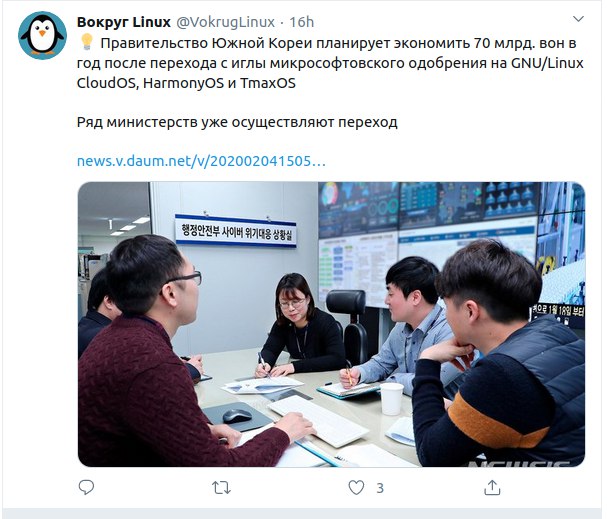Open the Вокруг Linux penguin avatar

(42, 36)
